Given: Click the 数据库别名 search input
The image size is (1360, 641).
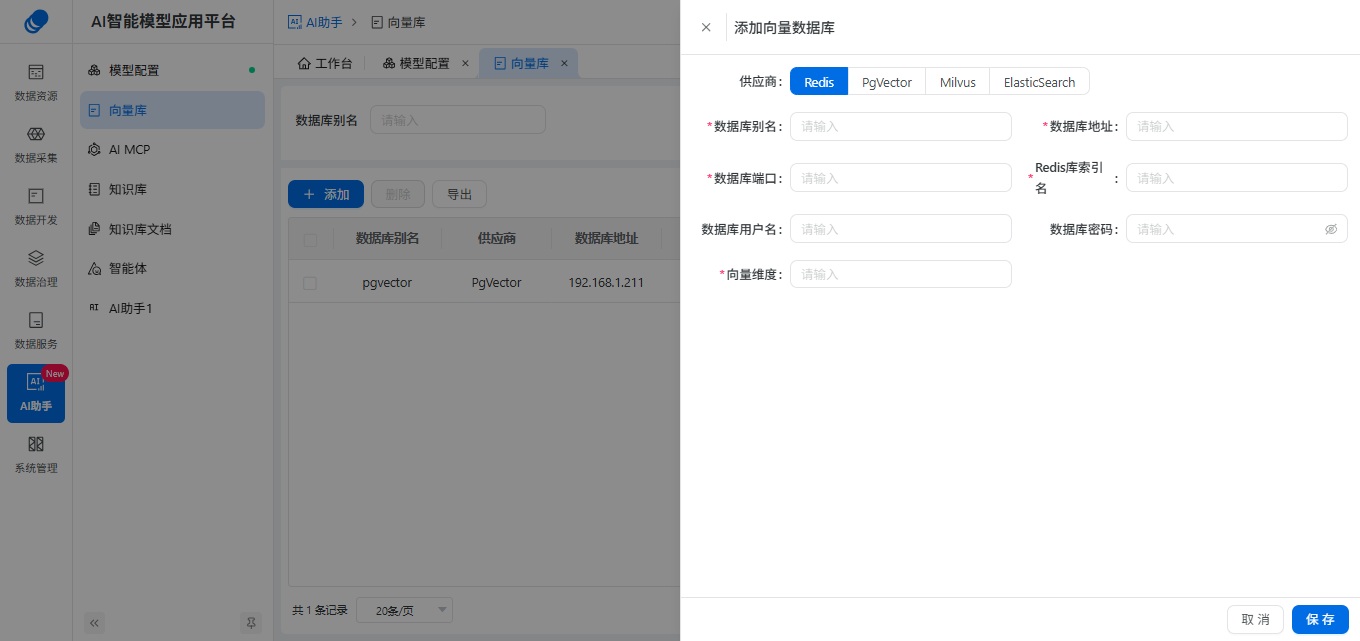Looking at the screenshot, I should (x=458, y=120).
